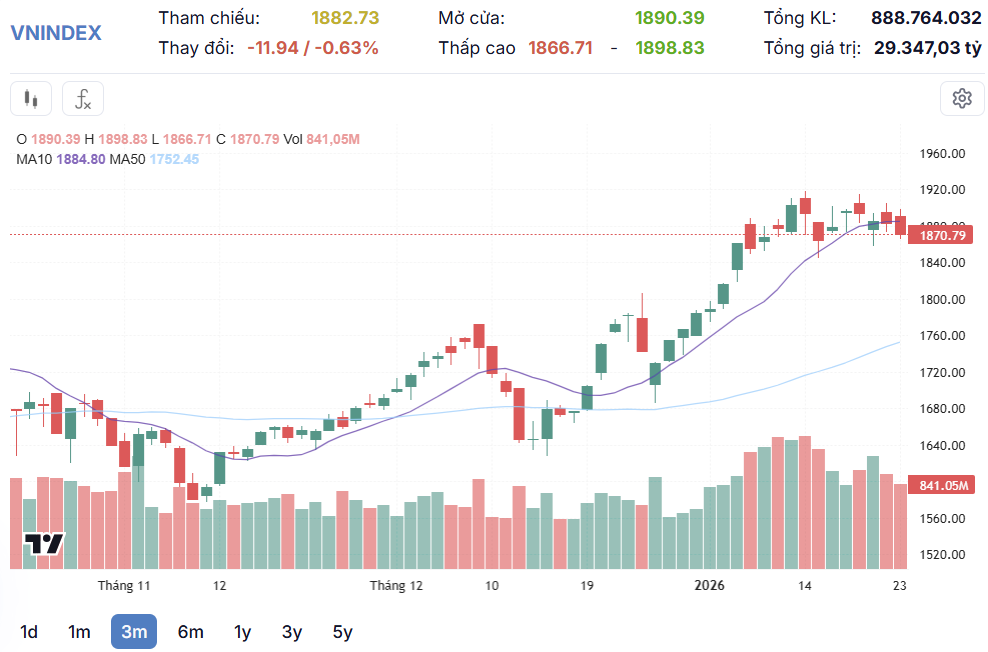The width and height of the screenshot is (988, 652).
Task: Click the TradingView logo on the chart
Action: click(45, 545)
